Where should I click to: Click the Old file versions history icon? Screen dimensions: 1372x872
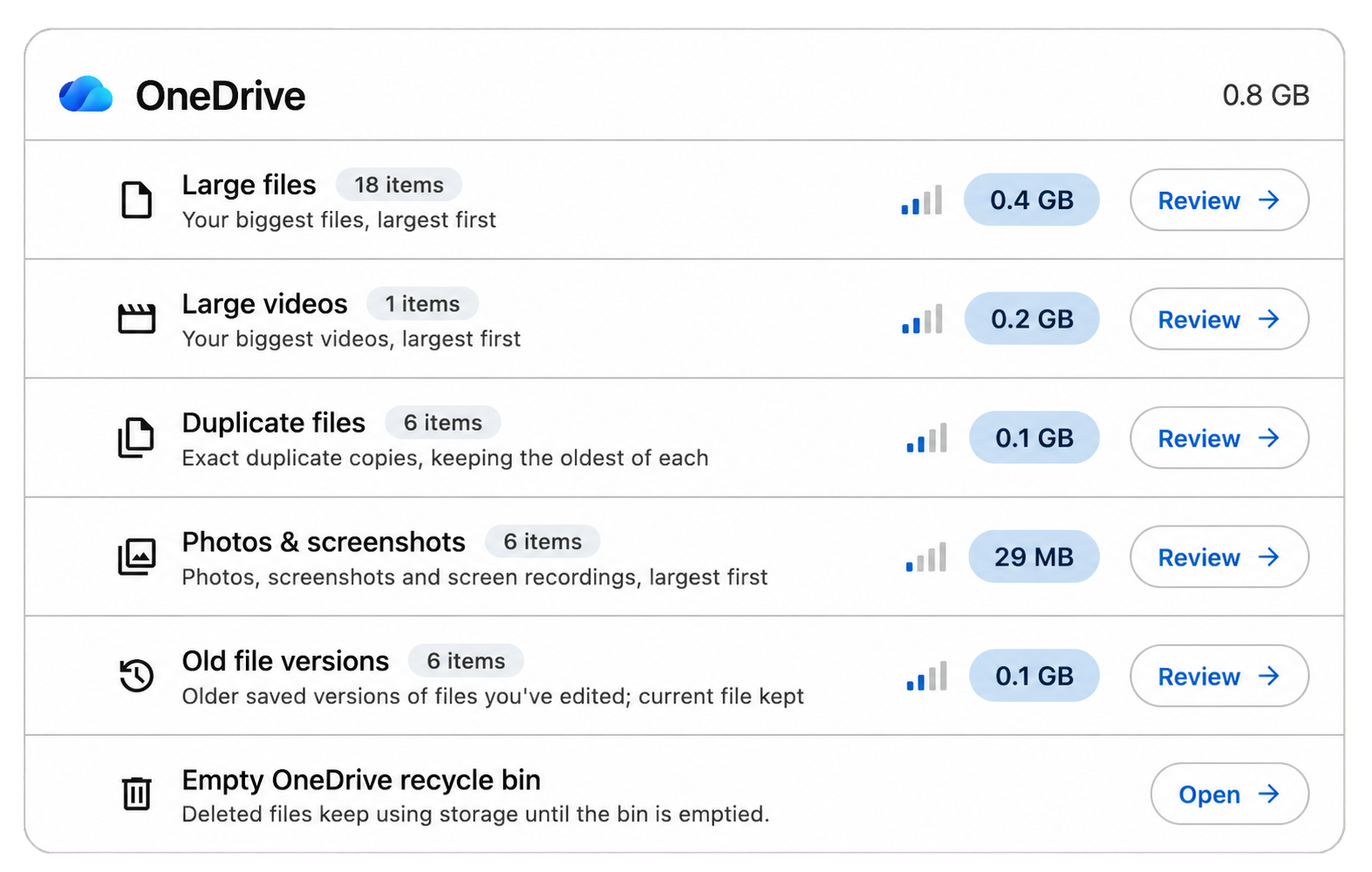[136, 676]
